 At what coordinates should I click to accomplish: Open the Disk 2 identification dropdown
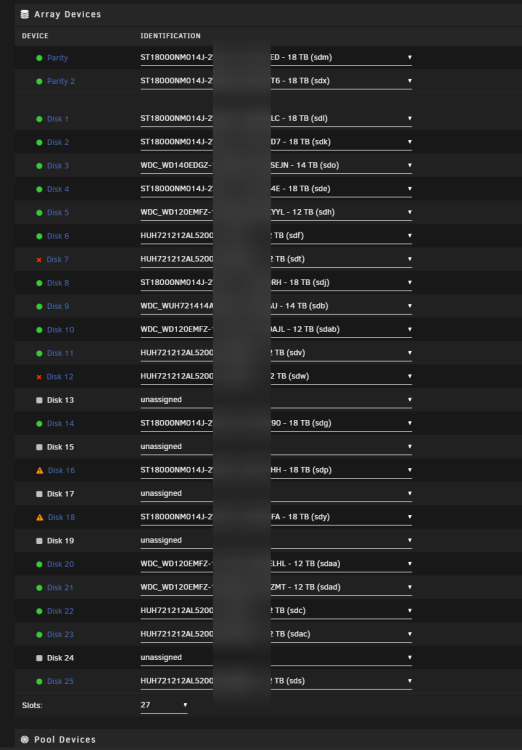276,143
